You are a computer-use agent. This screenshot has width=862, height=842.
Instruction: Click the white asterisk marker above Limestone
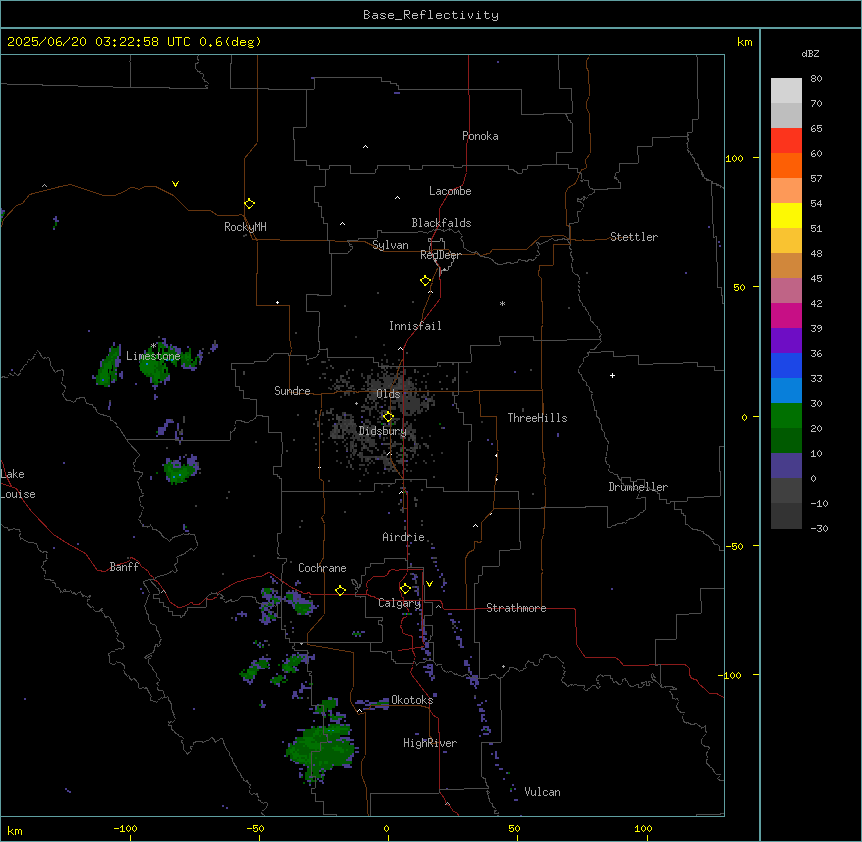click(x=153, y=346)
